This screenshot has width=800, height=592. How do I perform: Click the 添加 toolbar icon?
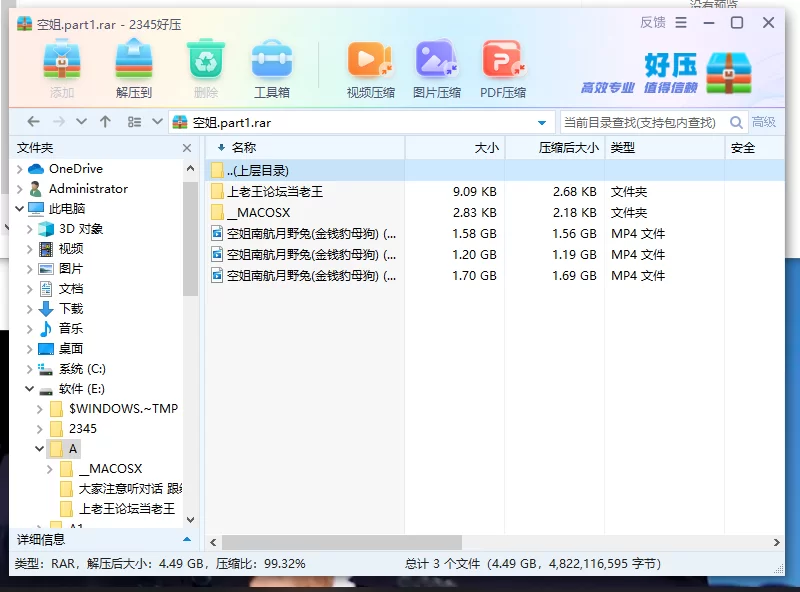(x=62, y=61)
